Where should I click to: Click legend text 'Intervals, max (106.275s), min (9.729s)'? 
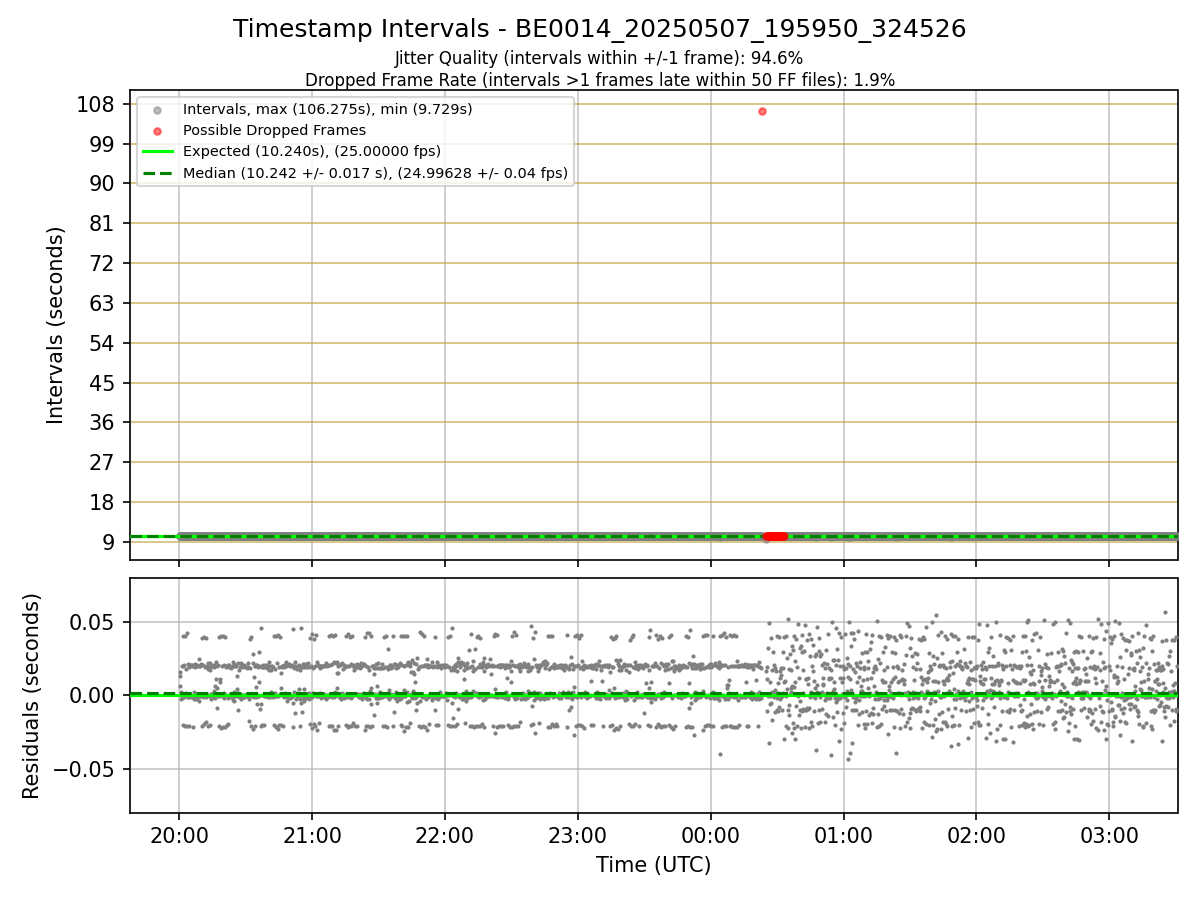point(328,109)
